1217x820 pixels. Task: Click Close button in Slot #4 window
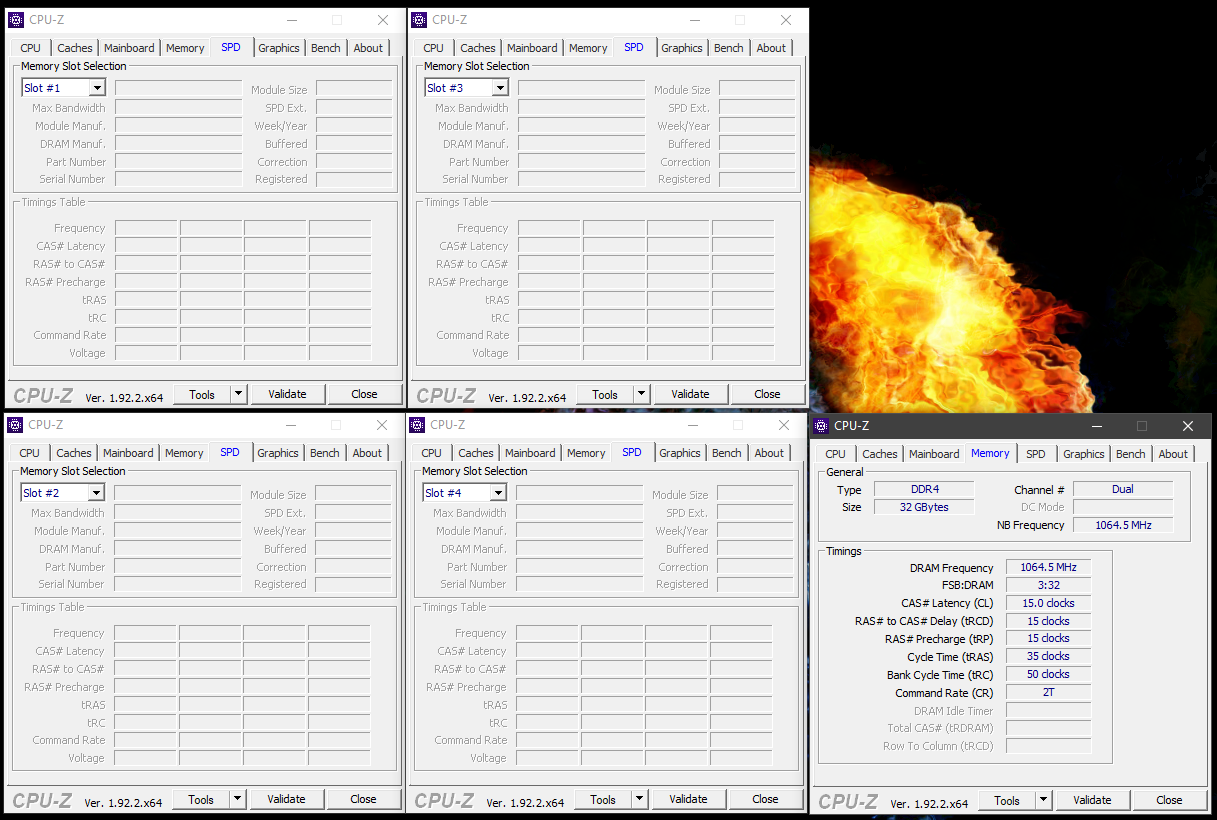coord(765,799)
